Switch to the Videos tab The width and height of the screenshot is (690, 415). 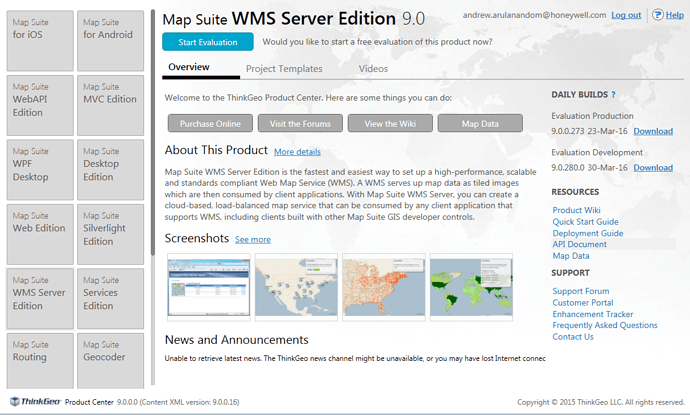point(373,69)
